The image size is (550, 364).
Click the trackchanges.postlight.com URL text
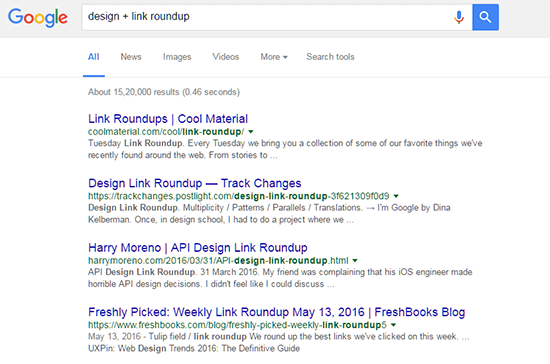(x=239, y=196)
